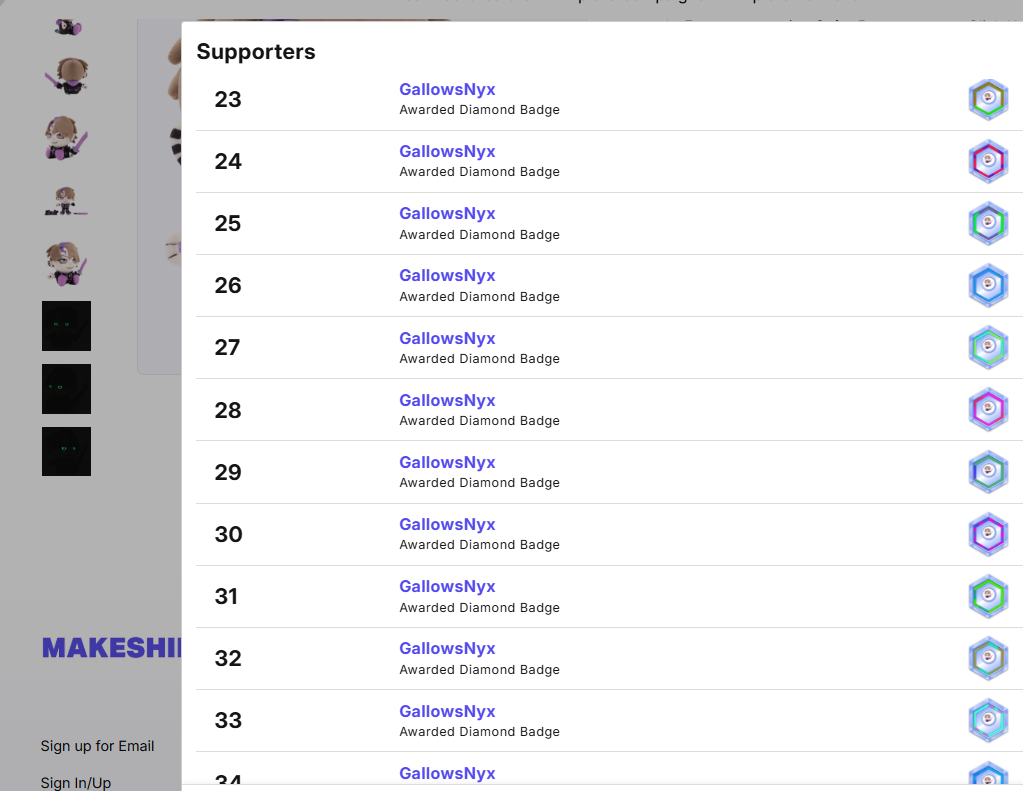Viewport: 1023px width, 791px height.
Task: Click the Diamond Badge icon for supporter 28
Action: pyautogui.click(x=988, y=410)
